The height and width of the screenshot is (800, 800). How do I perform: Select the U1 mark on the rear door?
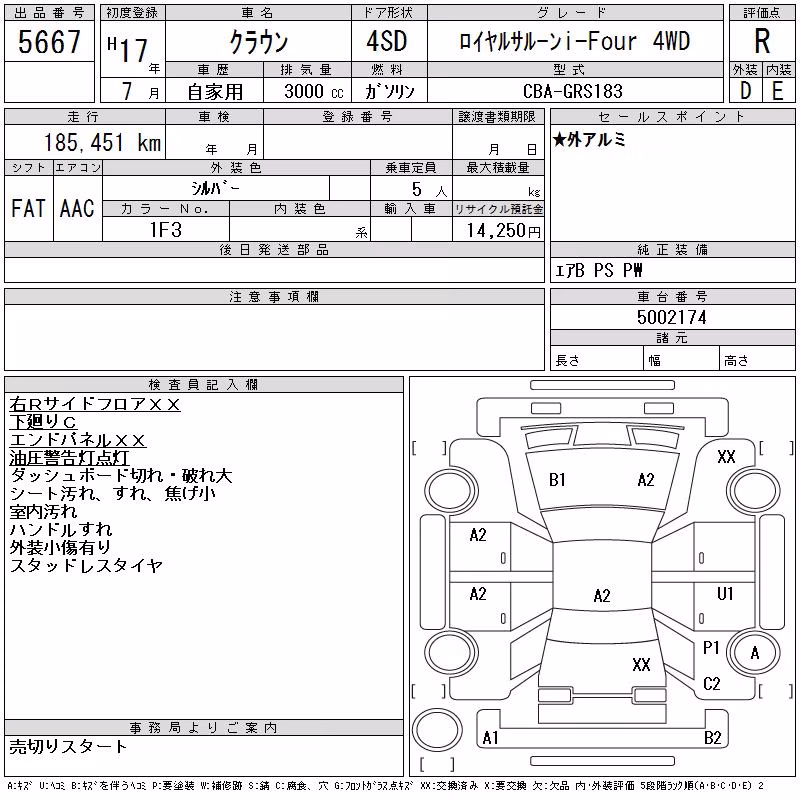725,593
